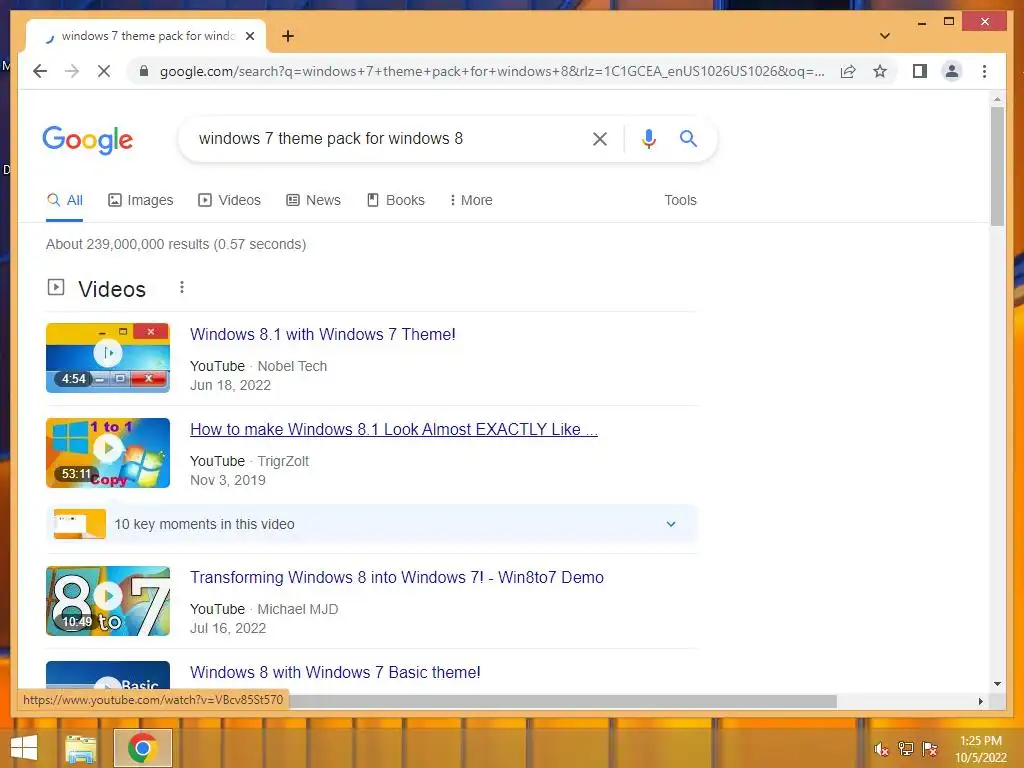Click the horizontal scrollbar thumb
Image resolution: width=1024 pixels, height=768 pixels.
(562, 701)
